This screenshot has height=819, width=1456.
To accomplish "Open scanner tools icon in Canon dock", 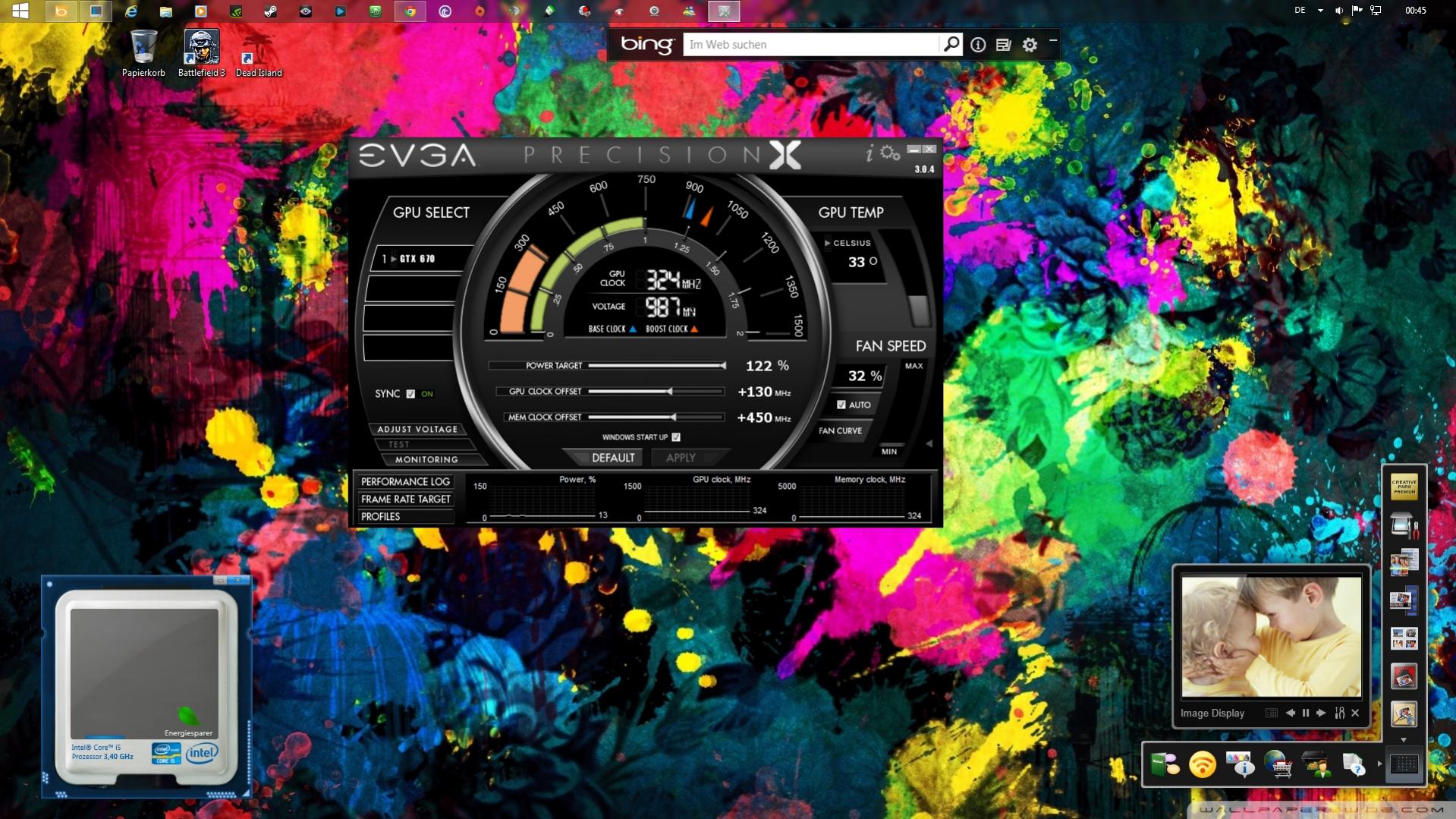I will 1404,525.
